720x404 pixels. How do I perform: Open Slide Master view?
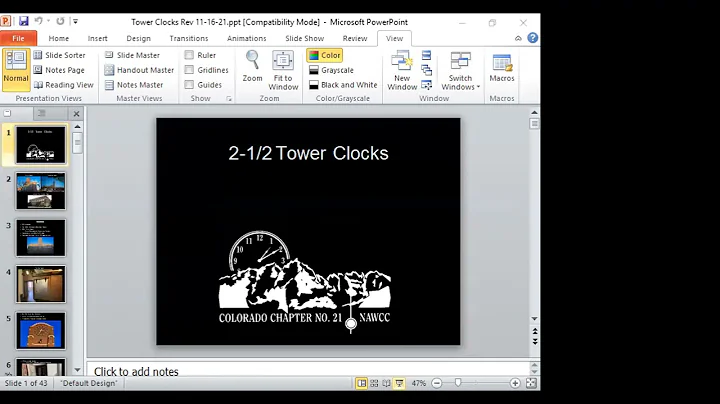click(x=132, y=55)
